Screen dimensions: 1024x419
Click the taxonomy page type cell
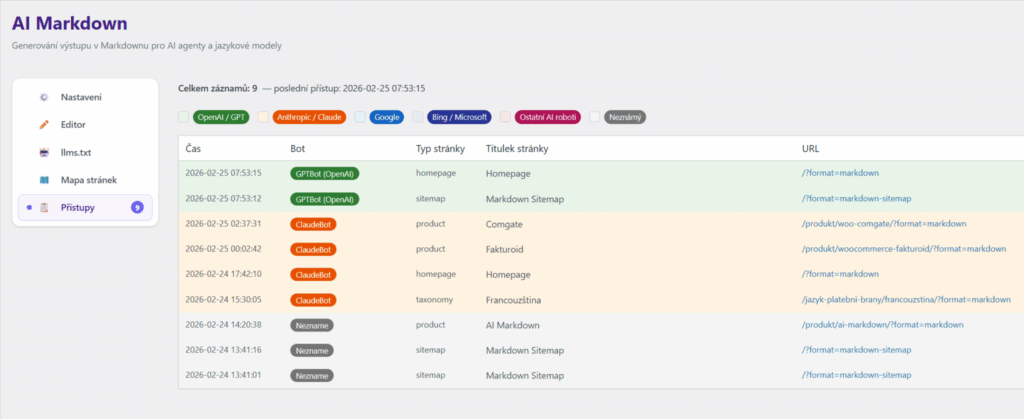[x=434, y=300]
